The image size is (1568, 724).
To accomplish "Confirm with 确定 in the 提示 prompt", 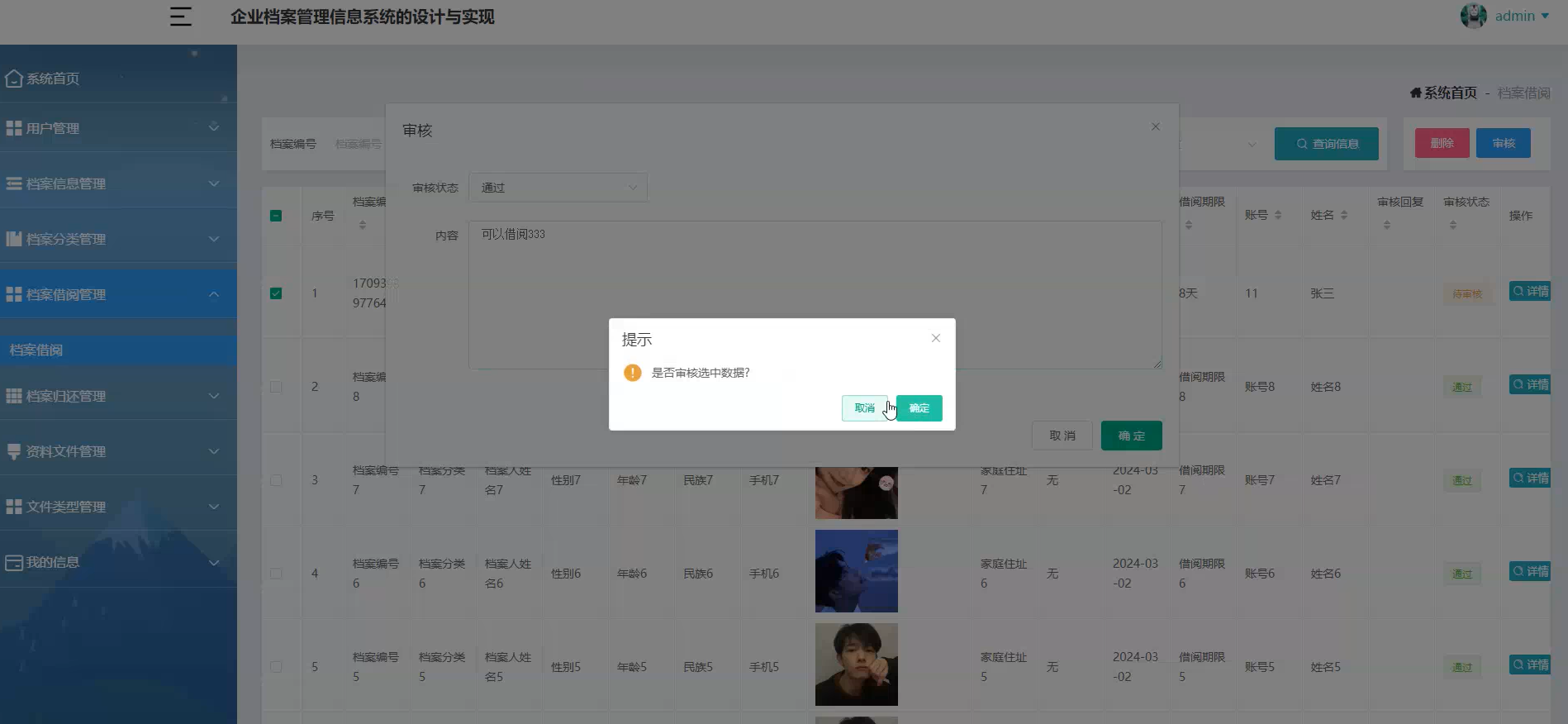I will (x=919, y=408).
